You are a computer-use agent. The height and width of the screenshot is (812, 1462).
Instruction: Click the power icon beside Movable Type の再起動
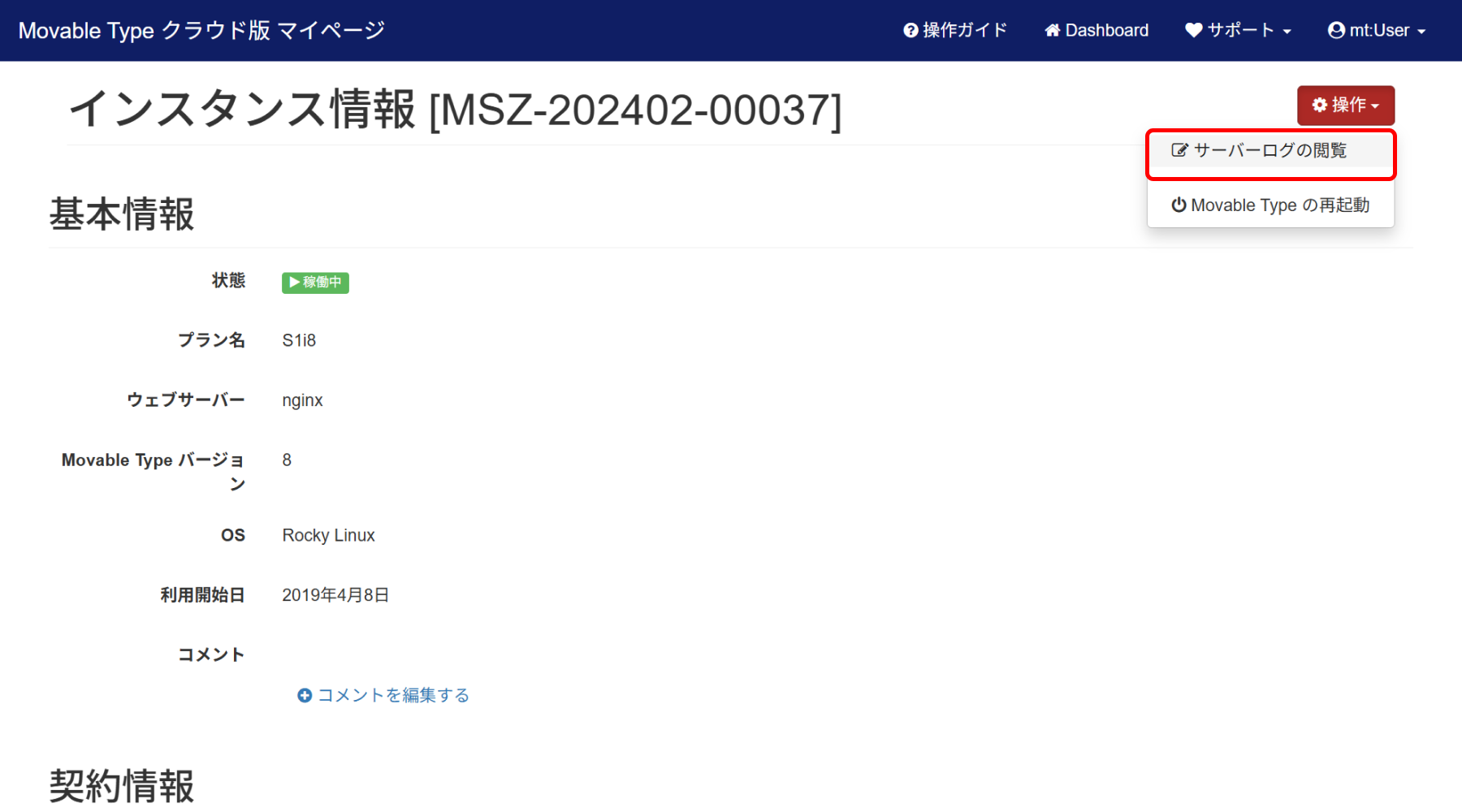click(x=1179, y=205)
